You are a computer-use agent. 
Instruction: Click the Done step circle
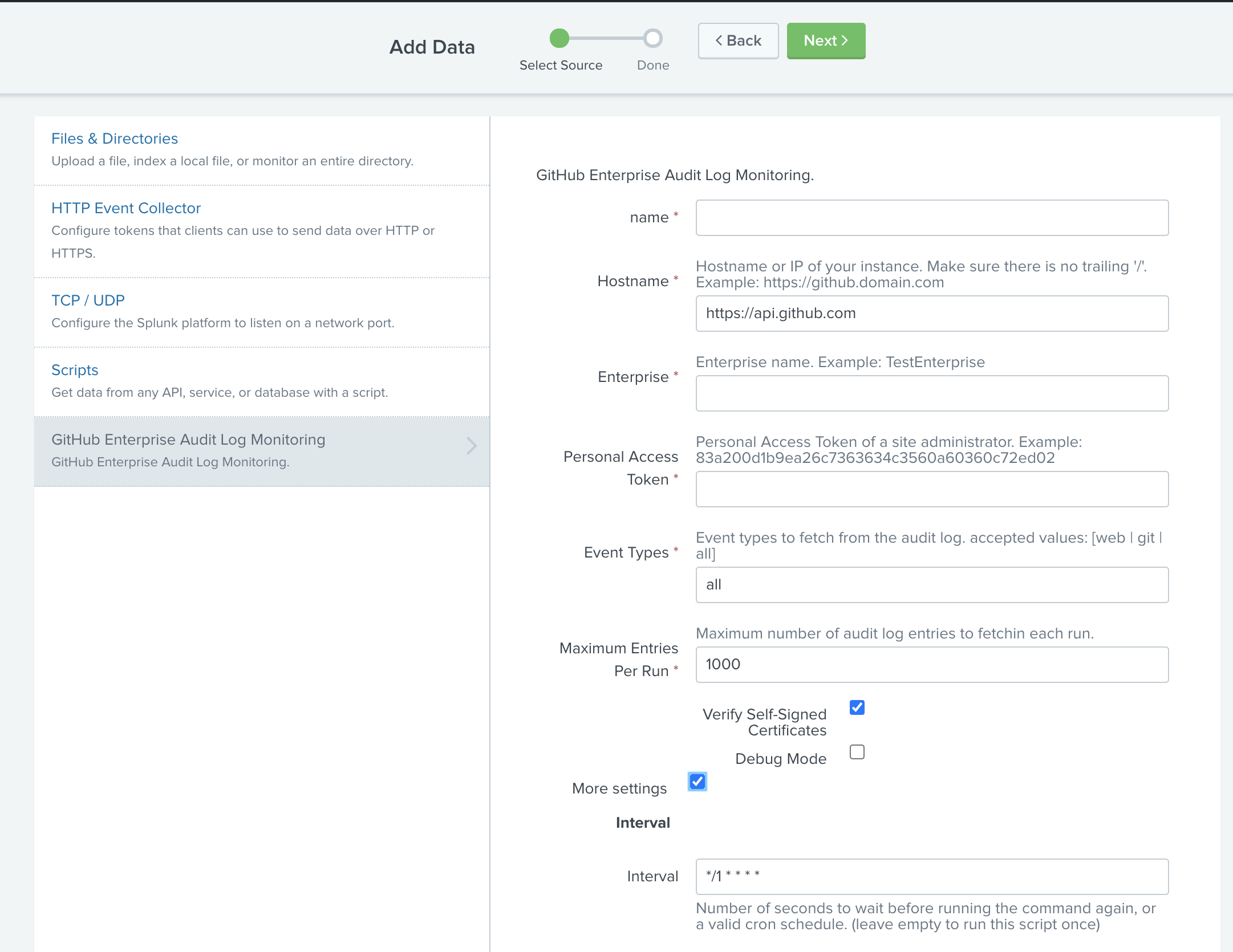(x=653, y=38)
